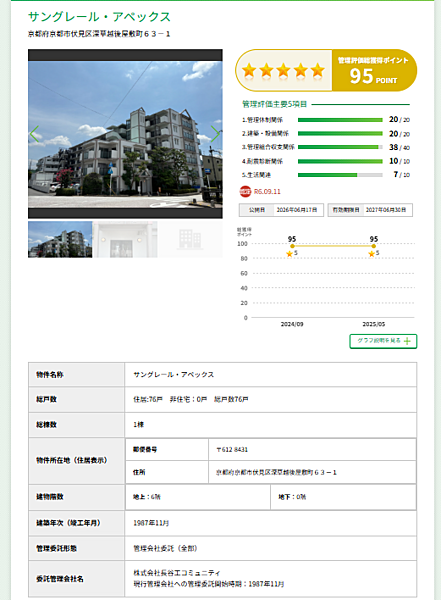Screen dimensions: 441x600
Task: Click the address under the title
Action: point(99,34)
